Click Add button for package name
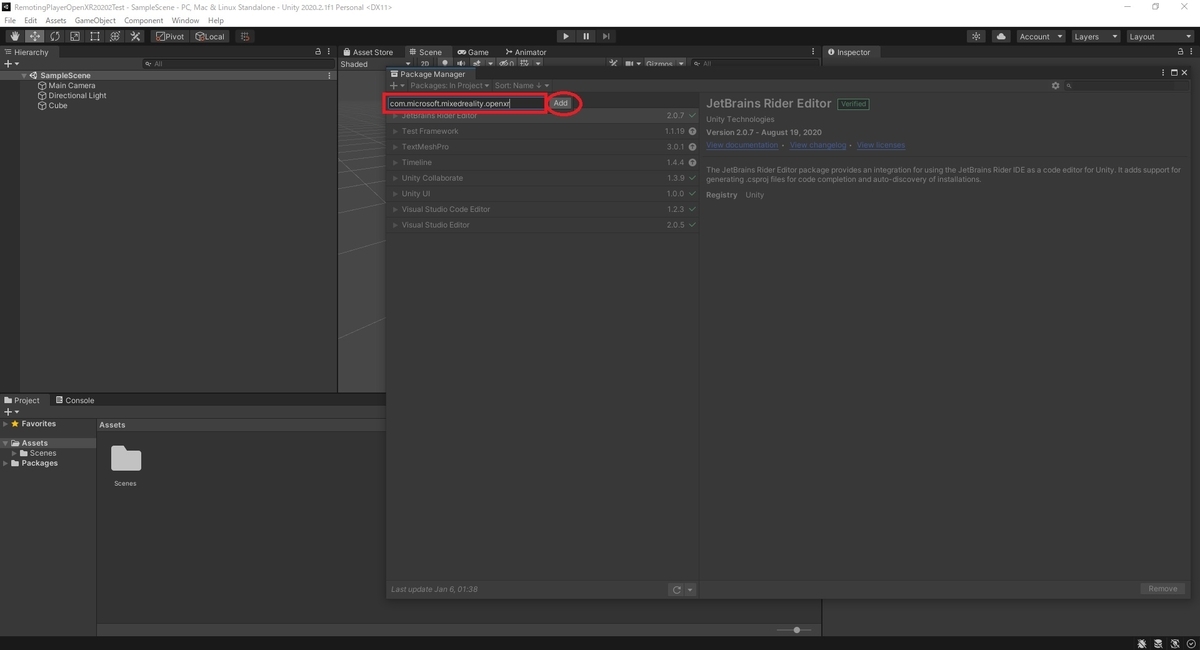 [560, 103]
